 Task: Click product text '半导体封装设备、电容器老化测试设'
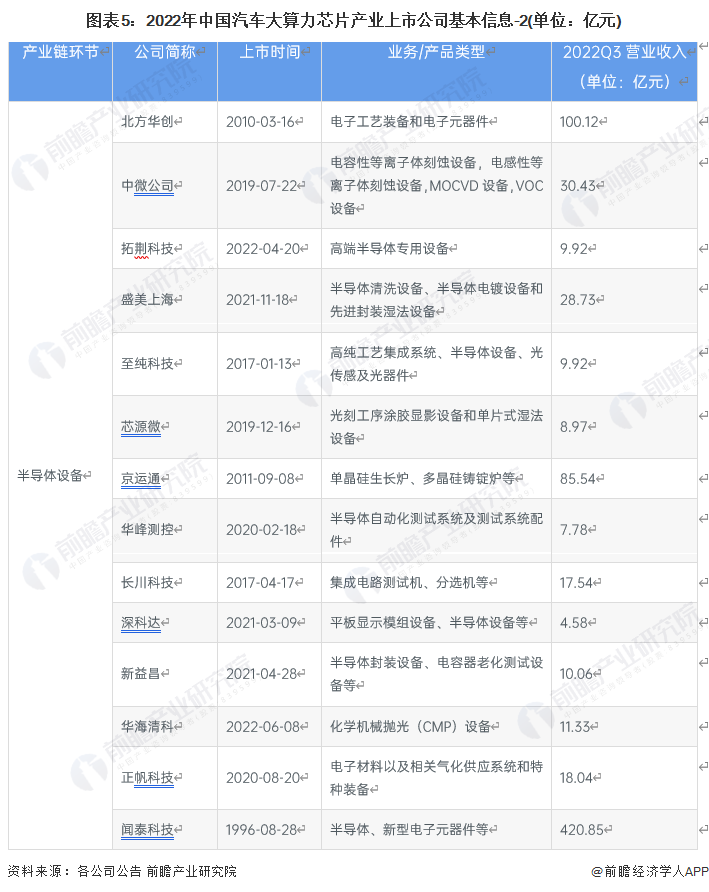point(436,663)
